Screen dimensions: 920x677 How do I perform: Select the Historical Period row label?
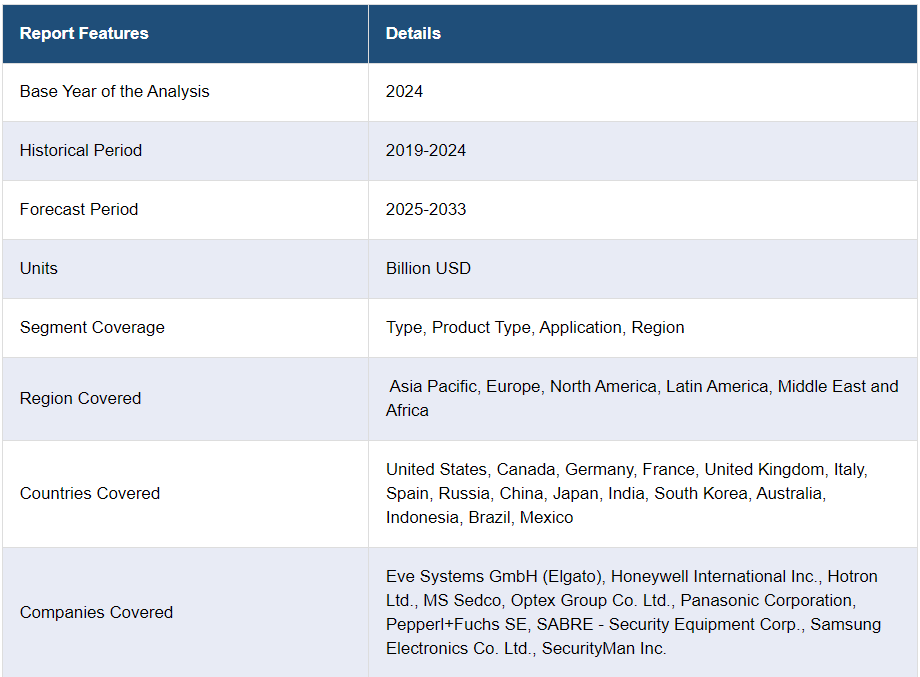(x=81, y=151)
